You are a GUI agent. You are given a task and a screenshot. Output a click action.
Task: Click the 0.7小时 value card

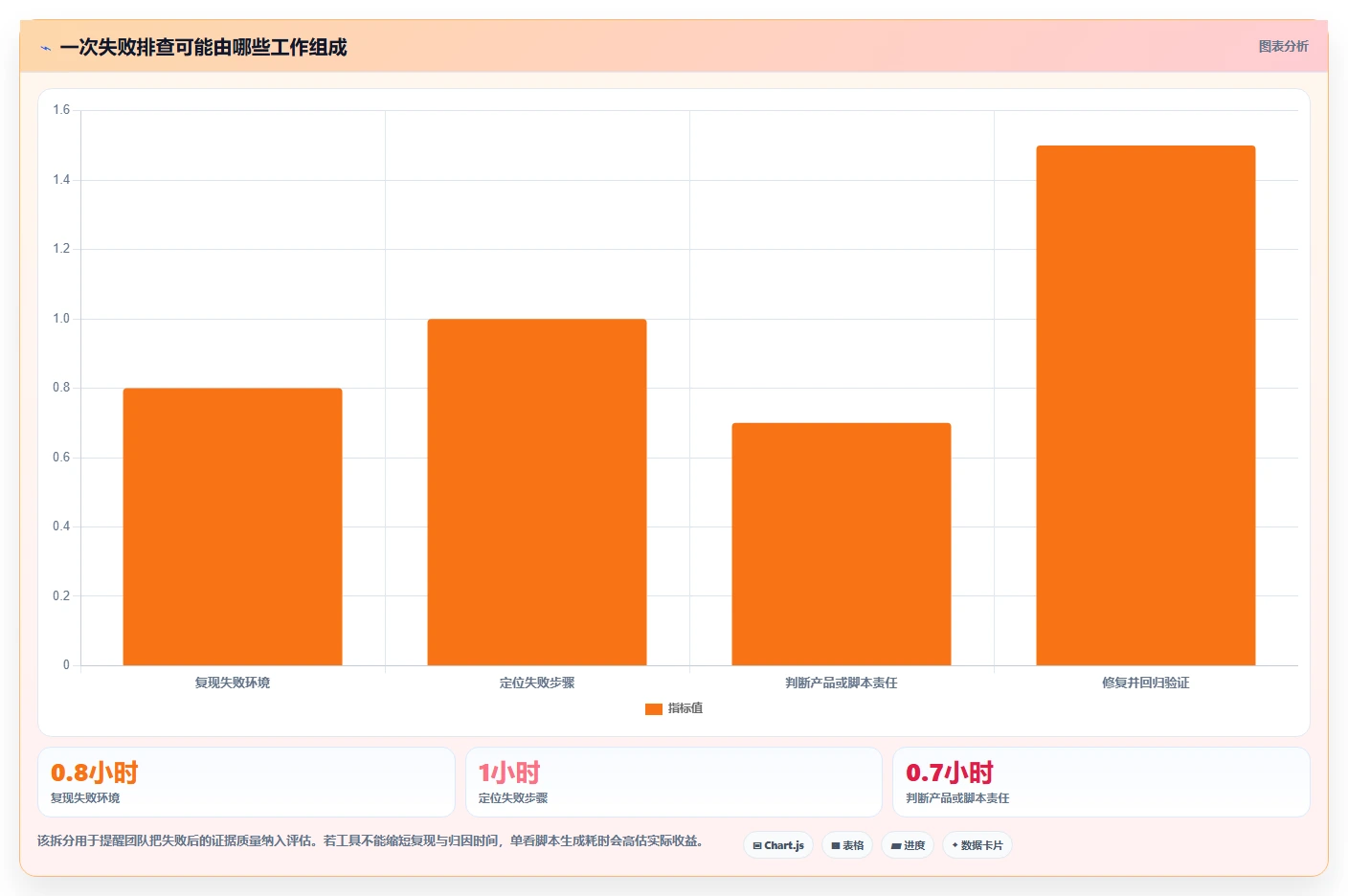point(1101,782)
